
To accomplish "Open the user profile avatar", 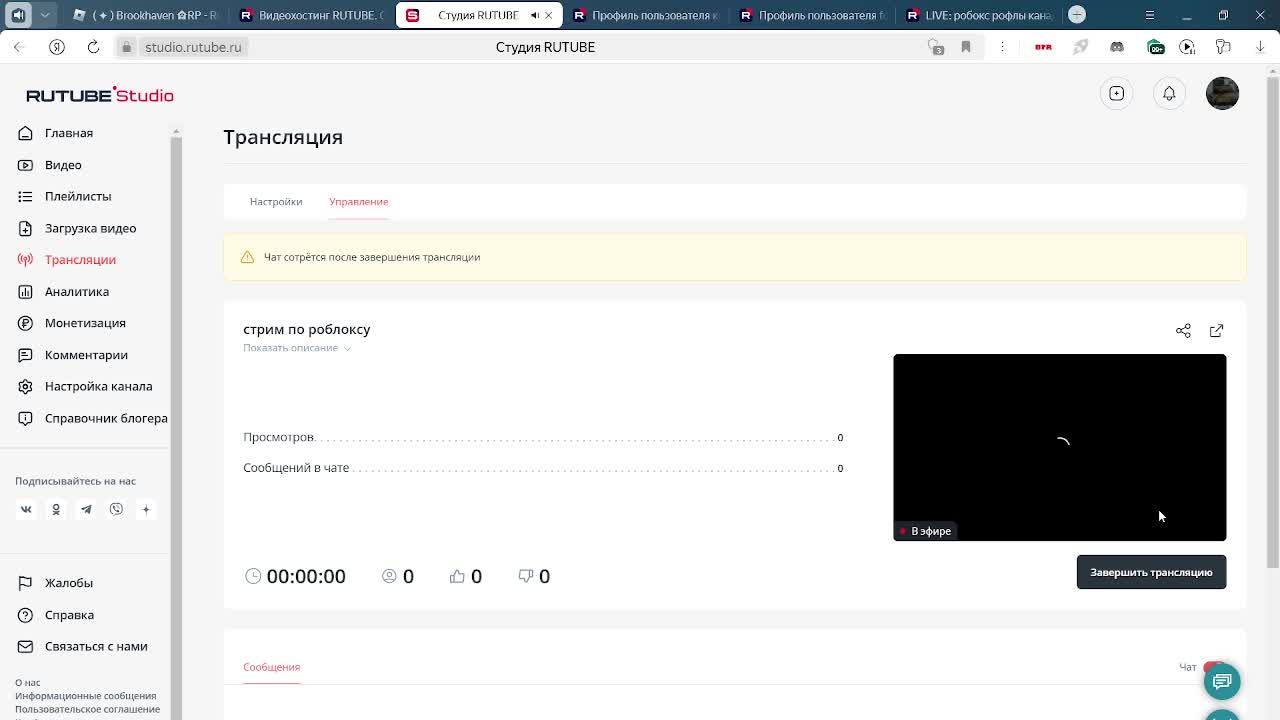I will (1222, 93).
